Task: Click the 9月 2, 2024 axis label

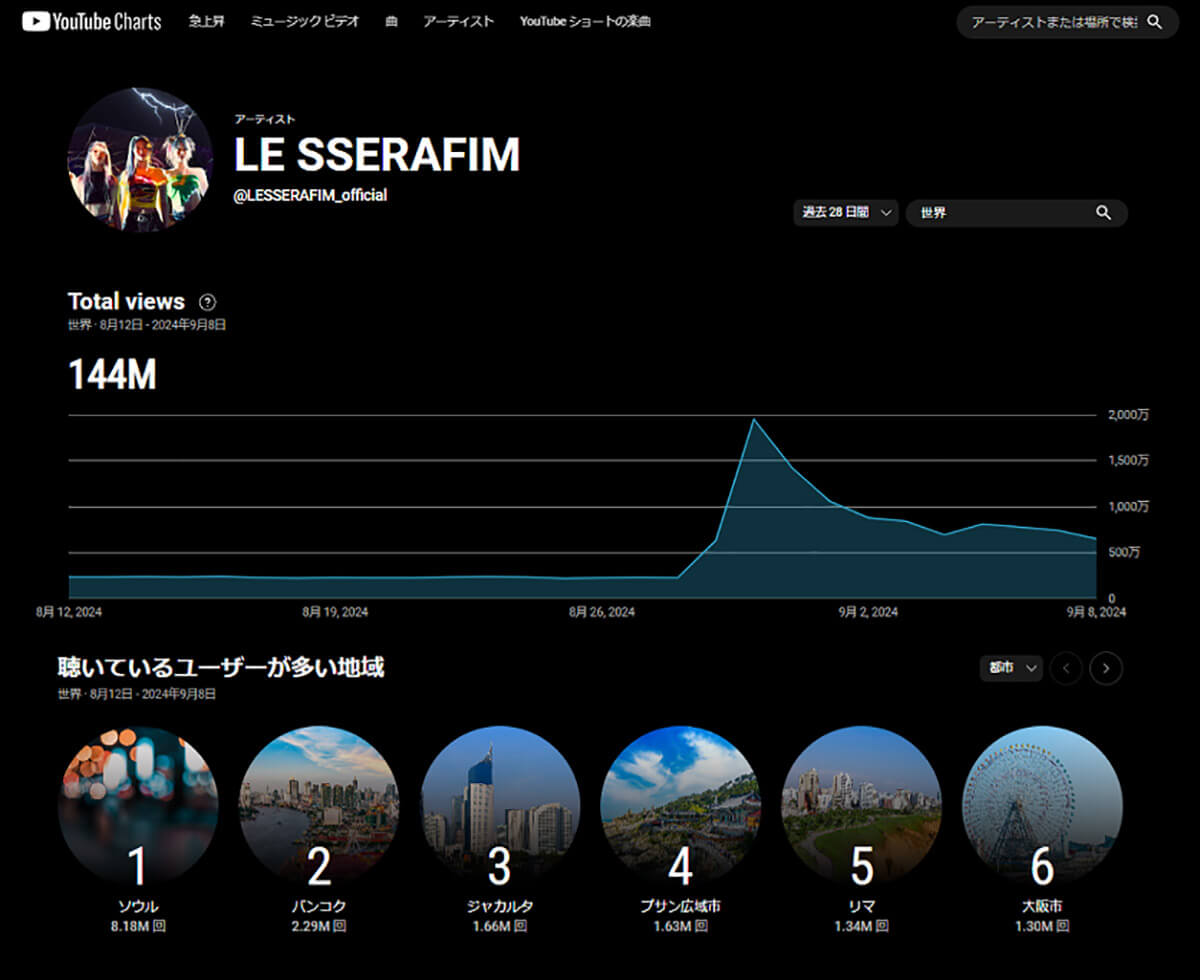Action: point(868,611)
